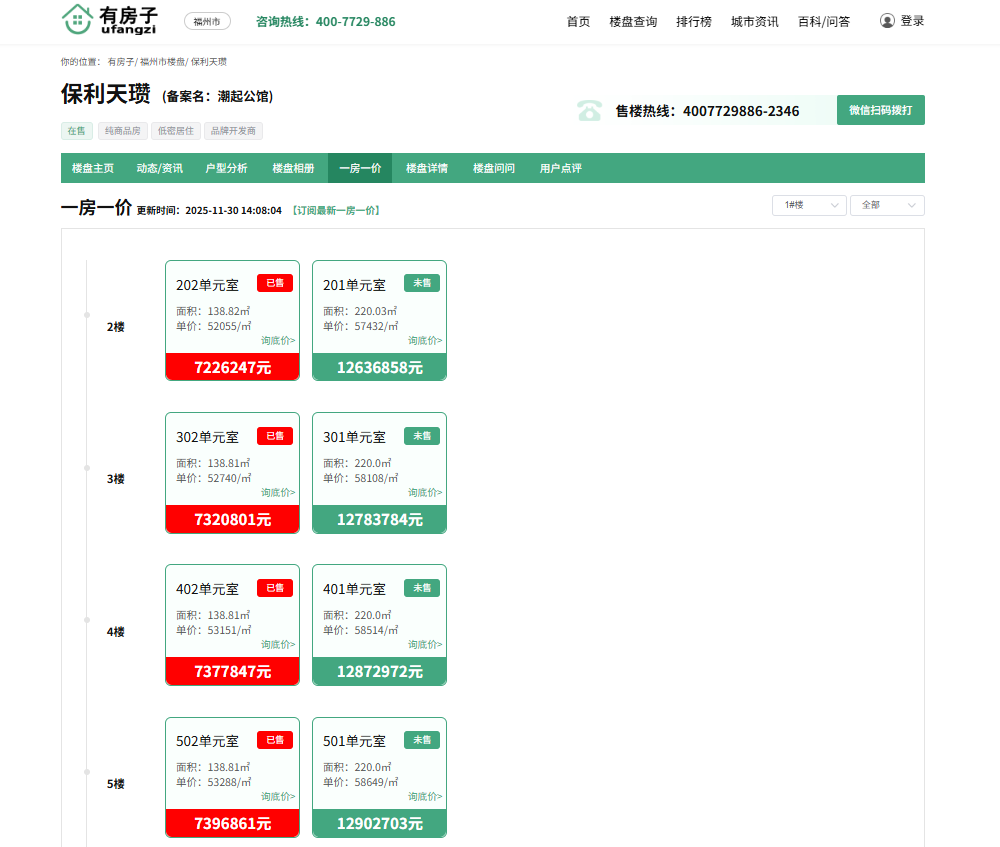Open 百科/问答 in the top menu

point(824,21)
